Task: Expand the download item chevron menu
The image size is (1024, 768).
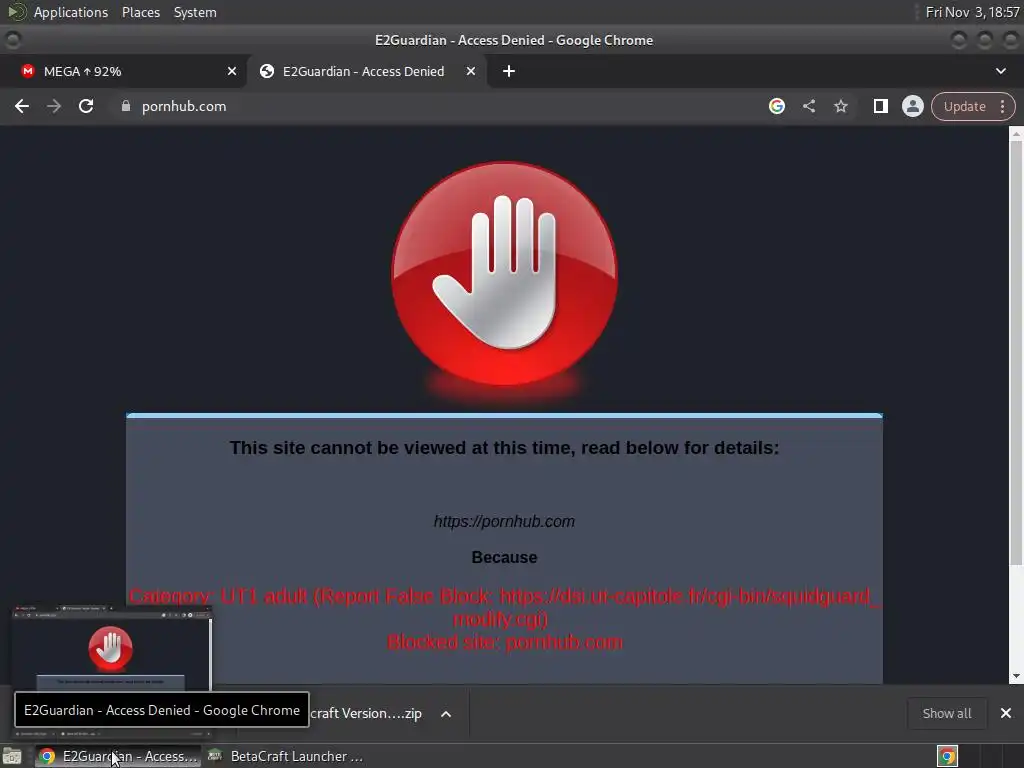Action: [446, 714]
